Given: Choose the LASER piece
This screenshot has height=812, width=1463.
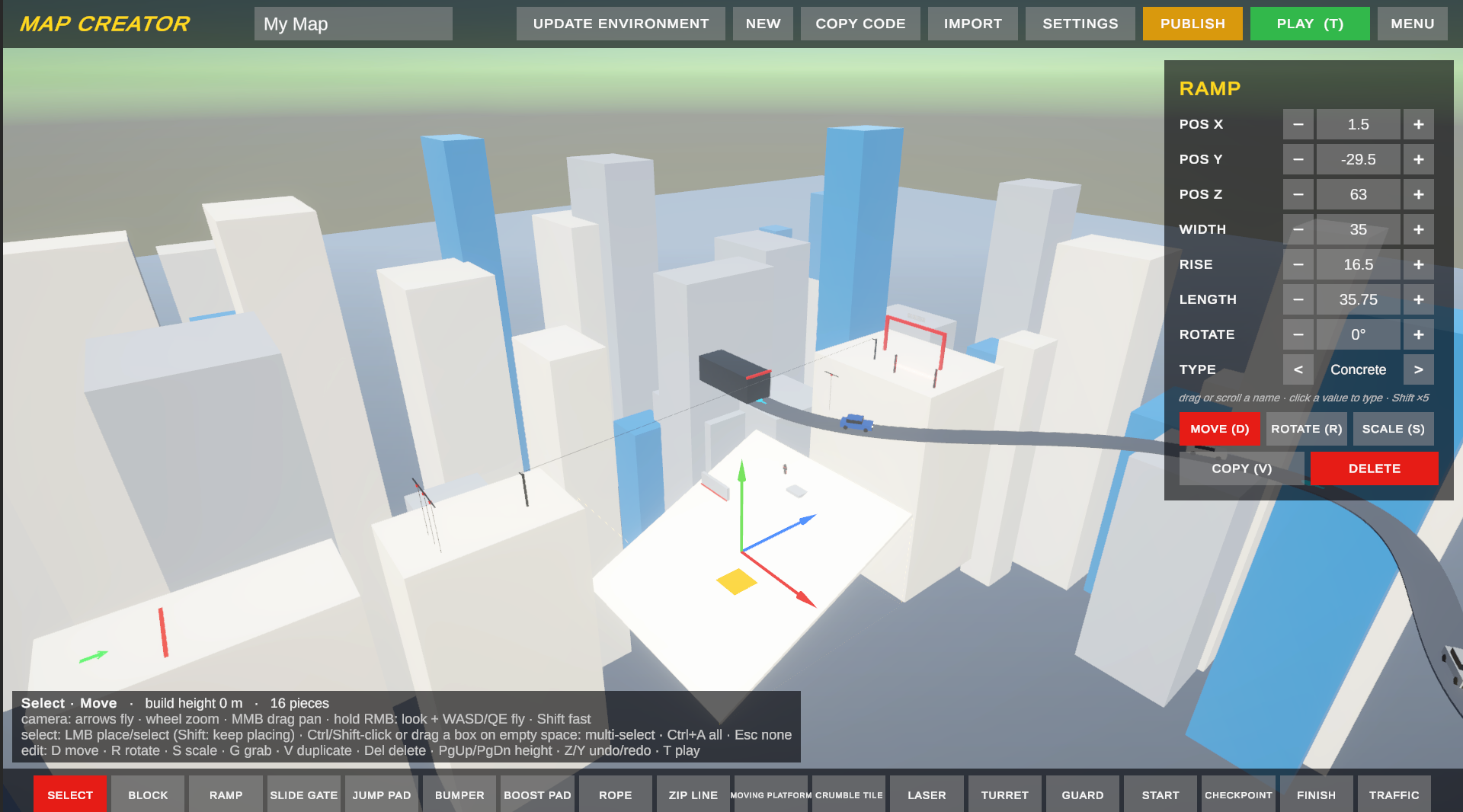Looking at the screenshot, I should (x=927, y=794).
